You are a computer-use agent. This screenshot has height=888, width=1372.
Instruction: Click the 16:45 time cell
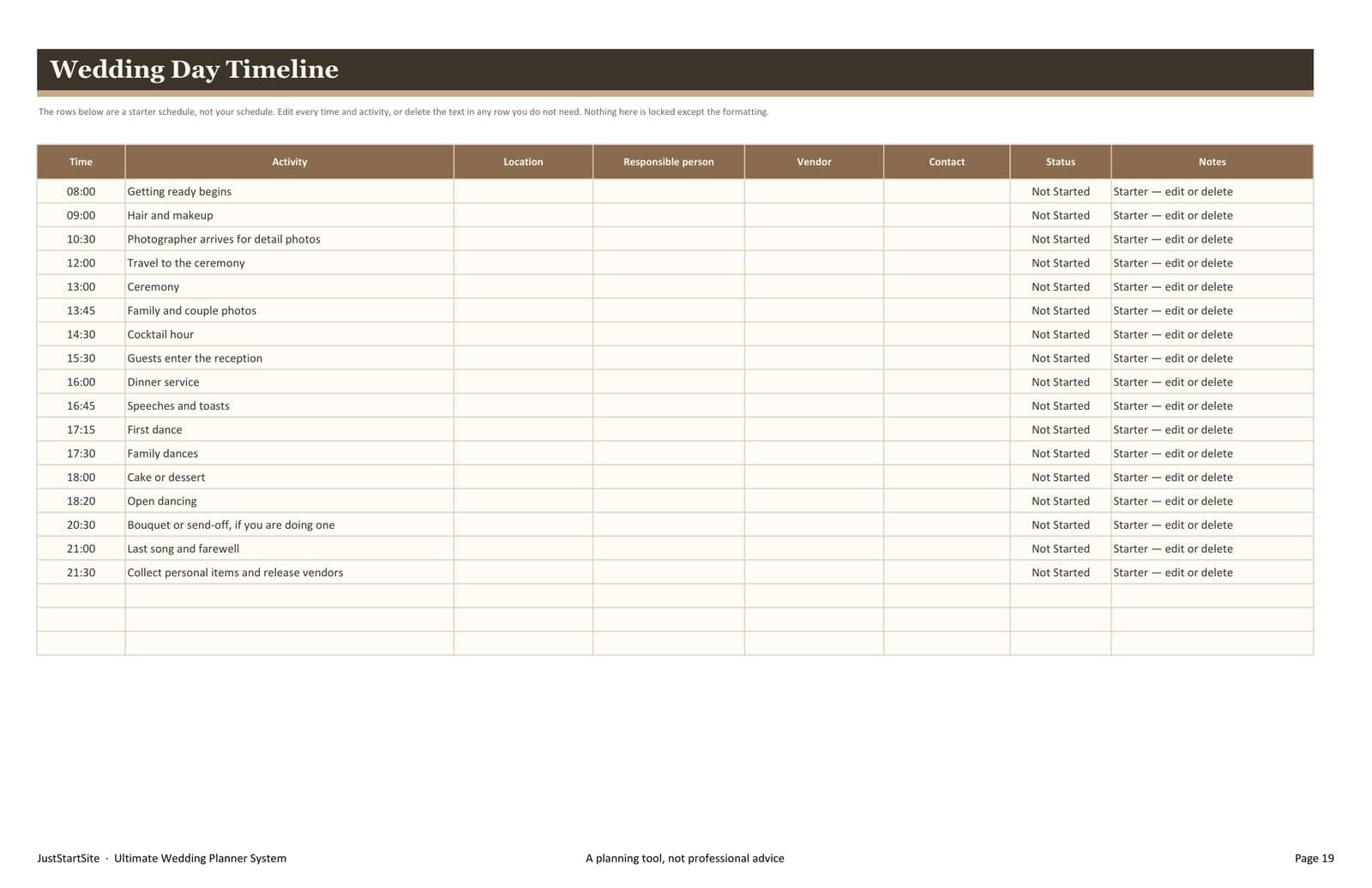[x=81, y=406]
